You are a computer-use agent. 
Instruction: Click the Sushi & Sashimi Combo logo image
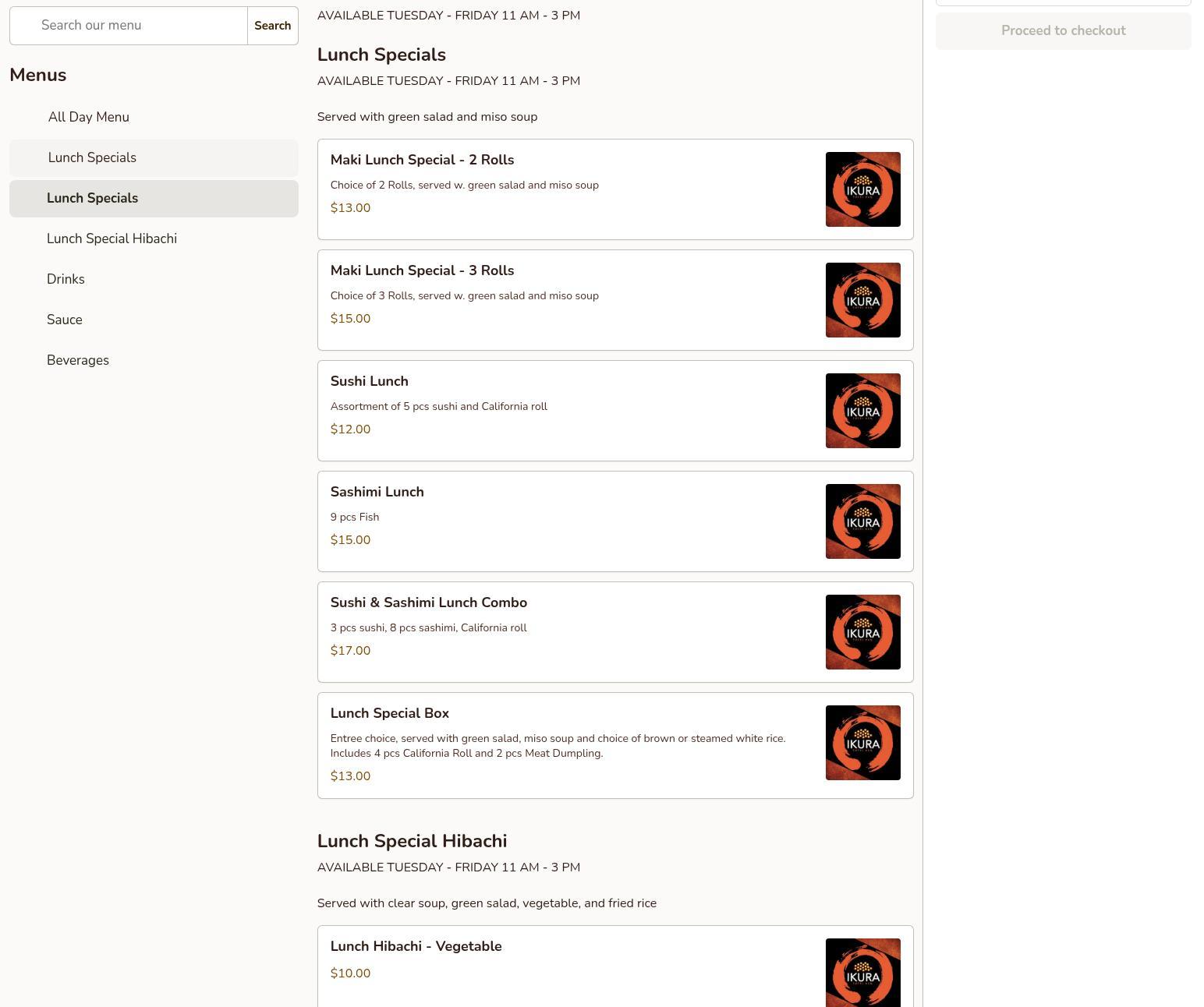(x=862, y=632)
